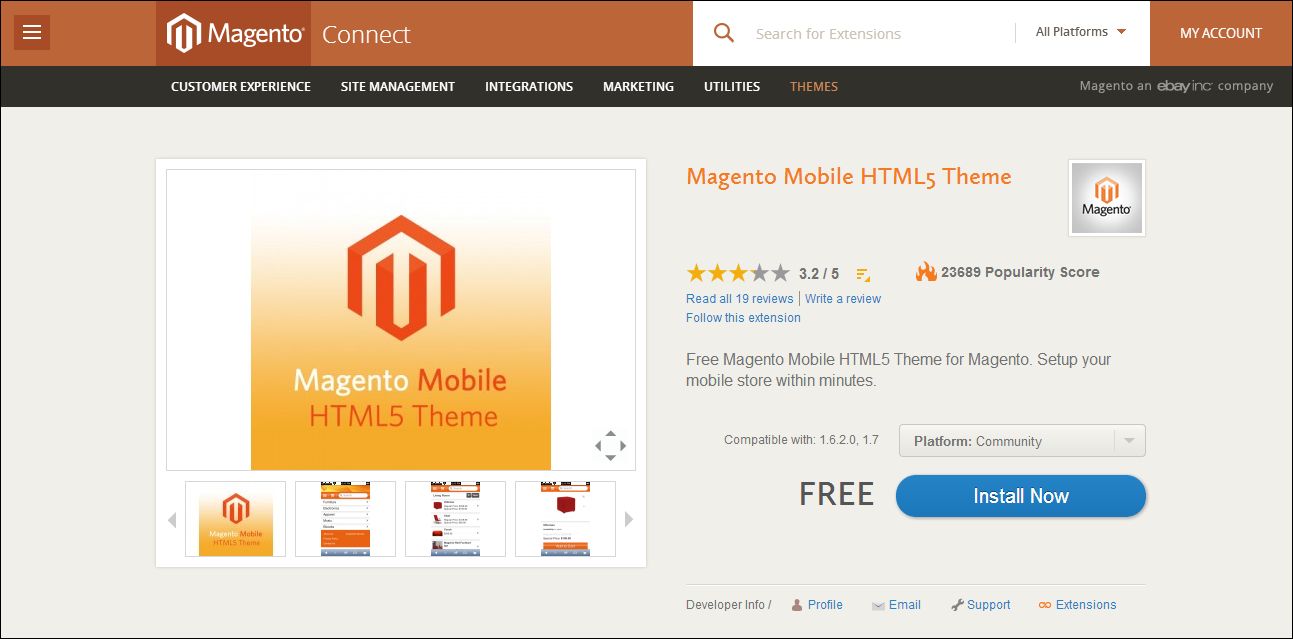Open Customer Experience menu
This screenshot has width=1293, height=639.
coord(241,87)
